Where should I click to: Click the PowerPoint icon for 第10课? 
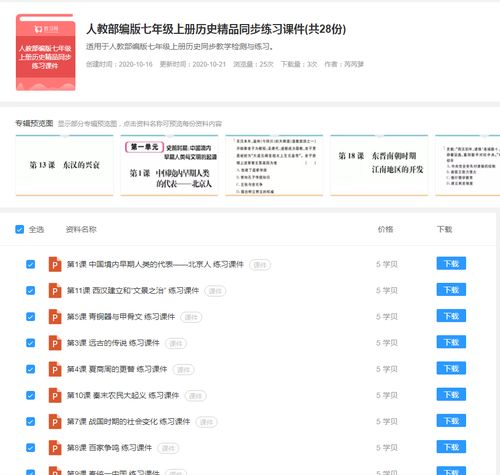tap(55, 395)
